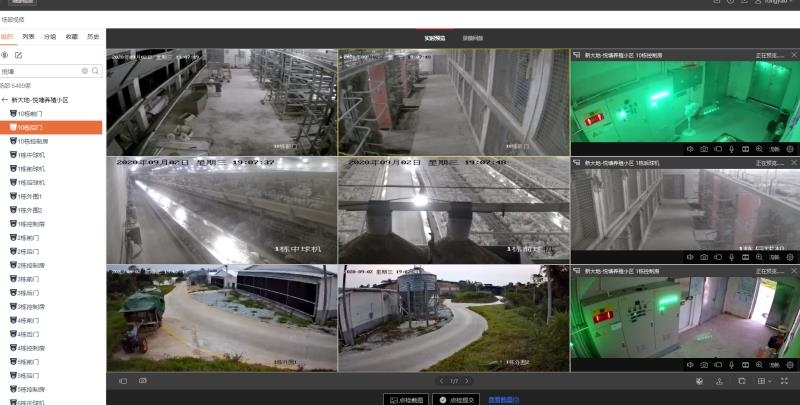Enable microphone talk on 10栋控制房 panel
Screen dimensions: 800x405
pos(732,149)
